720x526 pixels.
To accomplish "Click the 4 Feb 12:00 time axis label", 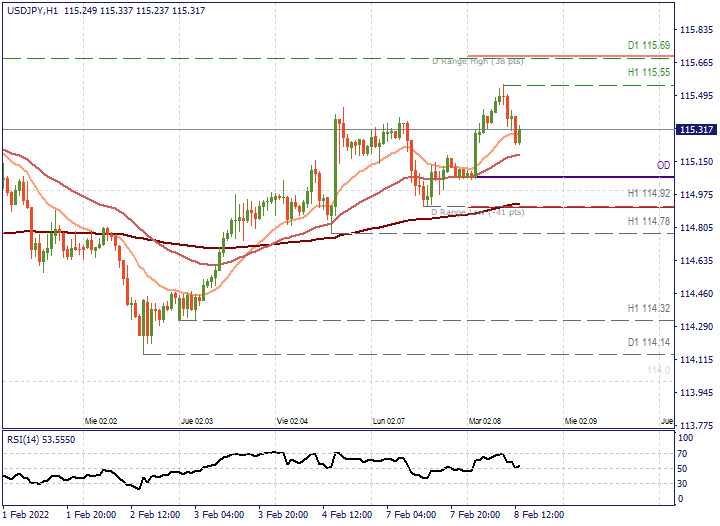I will click(347, 515).
